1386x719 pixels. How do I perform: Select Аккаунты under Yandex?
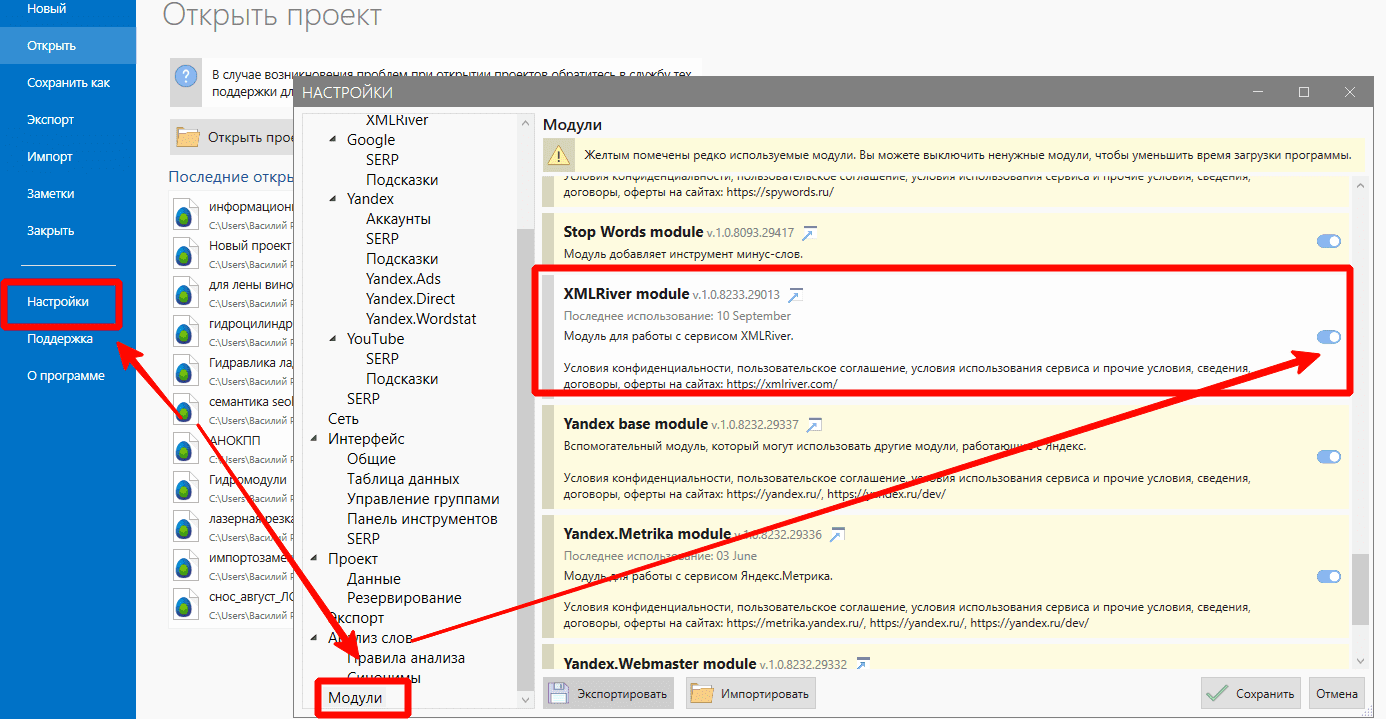(398, 219)
